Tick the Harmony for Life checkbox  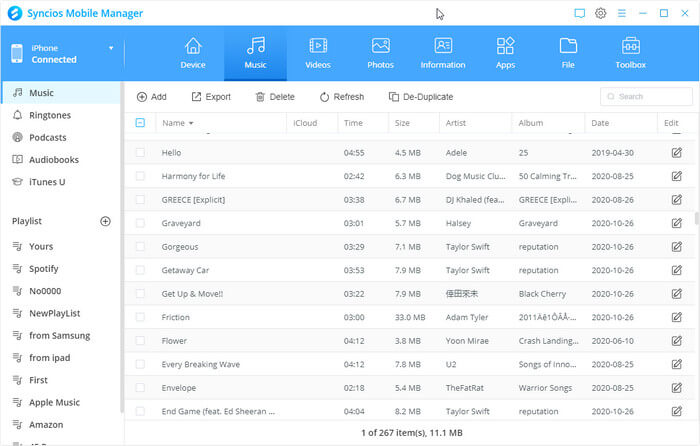pyautogui.click(x=140, y=176)
